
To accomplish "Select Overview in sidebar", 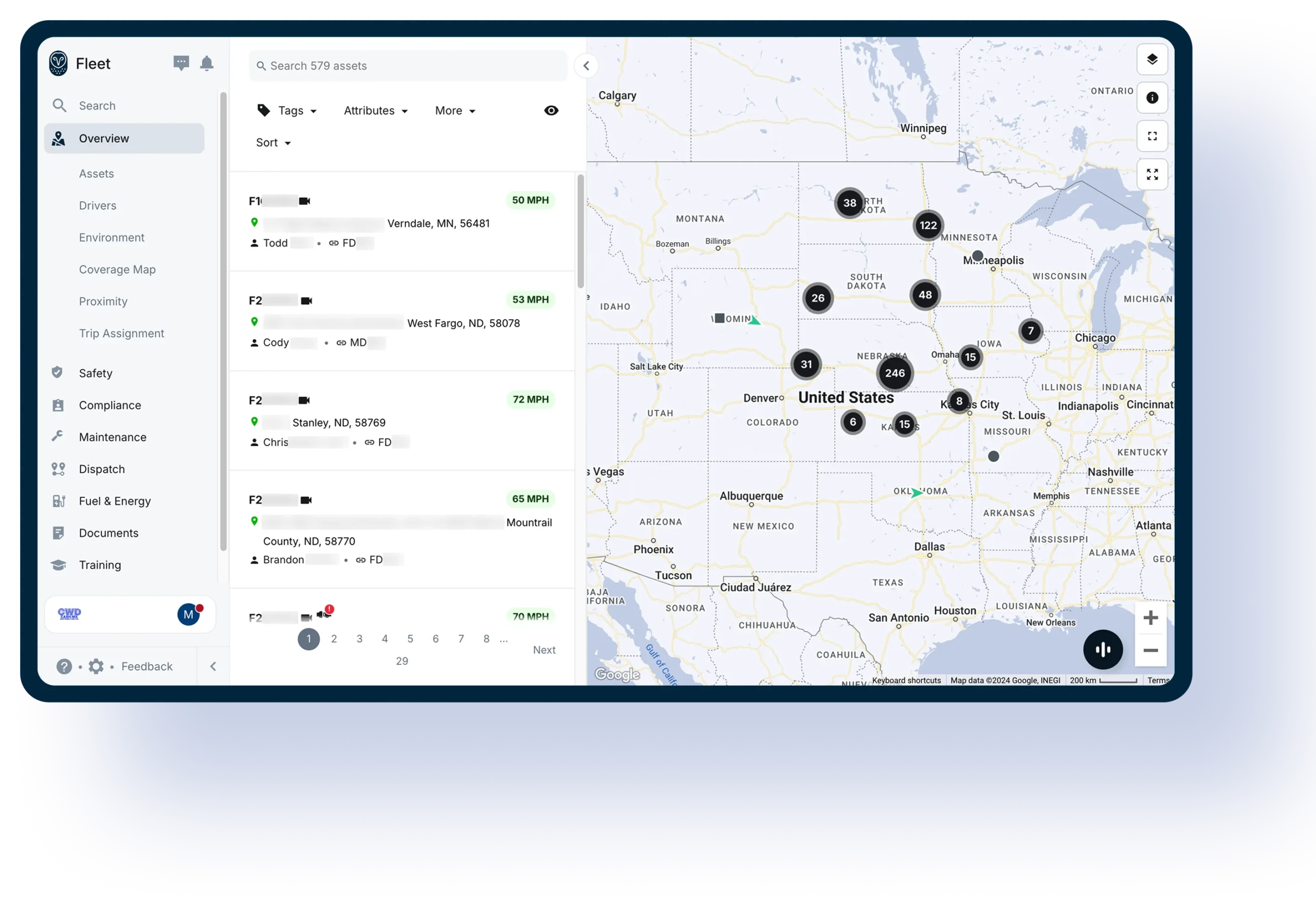I will (124, 138).
